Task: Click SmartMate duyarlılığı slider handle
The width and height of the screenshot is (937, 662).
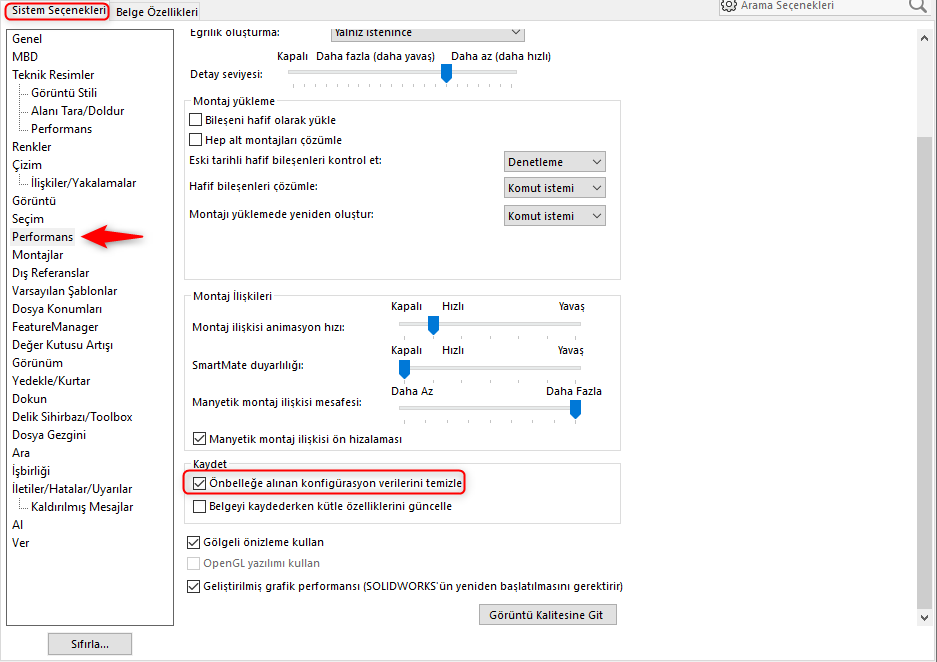Action: 405,369
